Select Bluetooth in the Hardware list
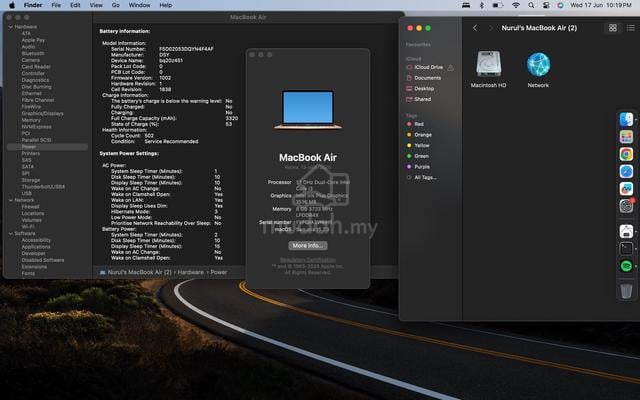 point(33,53)
